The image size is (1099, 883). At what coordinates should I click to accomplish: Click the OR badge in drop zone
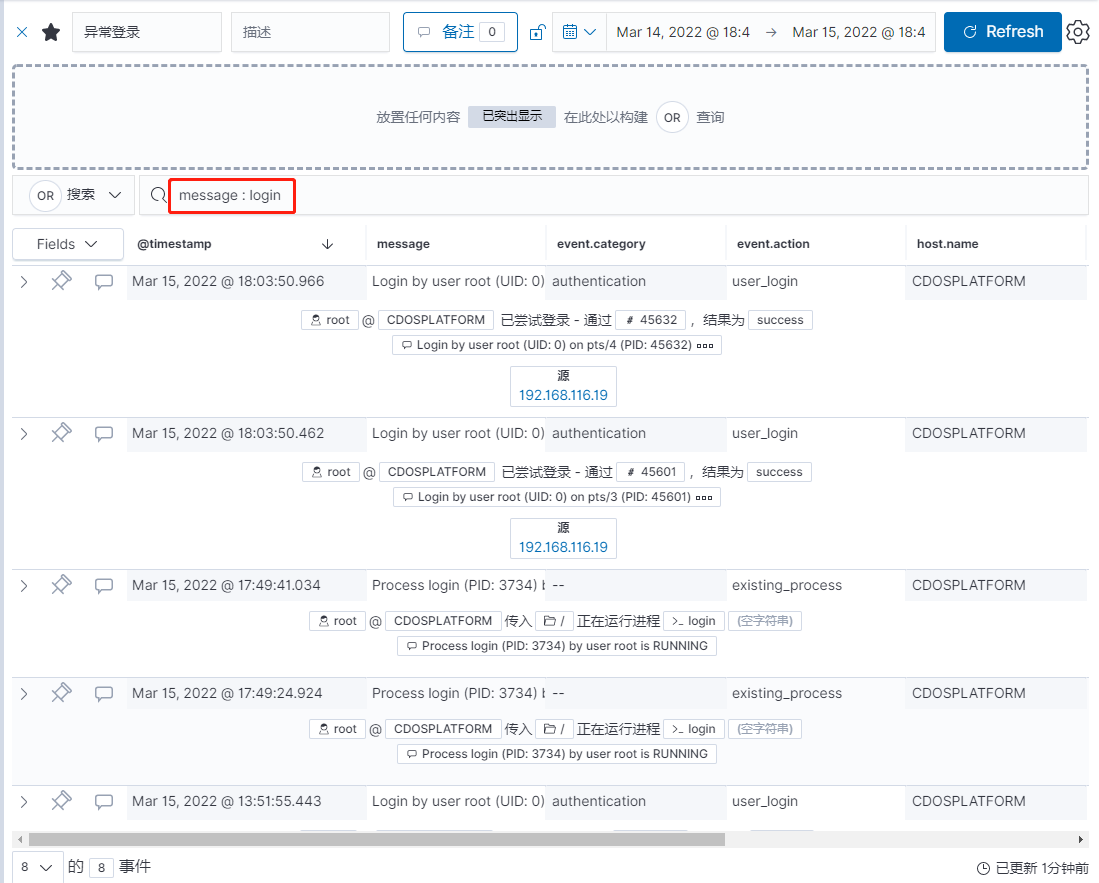tap(672, 118)
